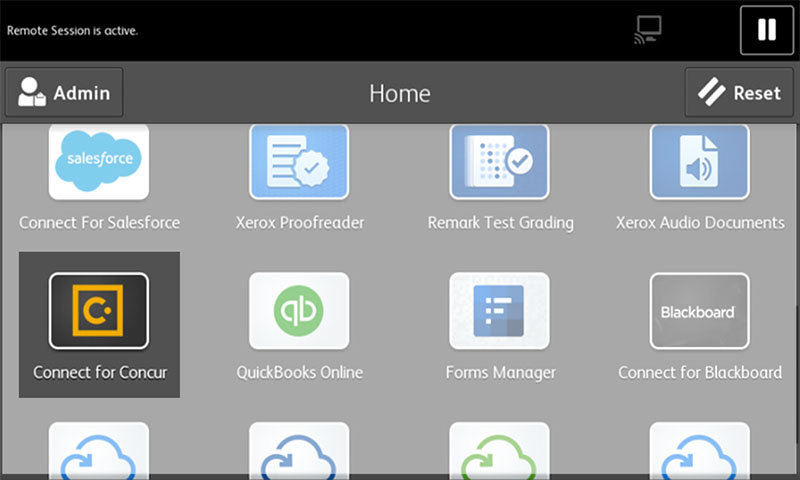Click the 'QuickBooks Online' label

pos(300,372)
